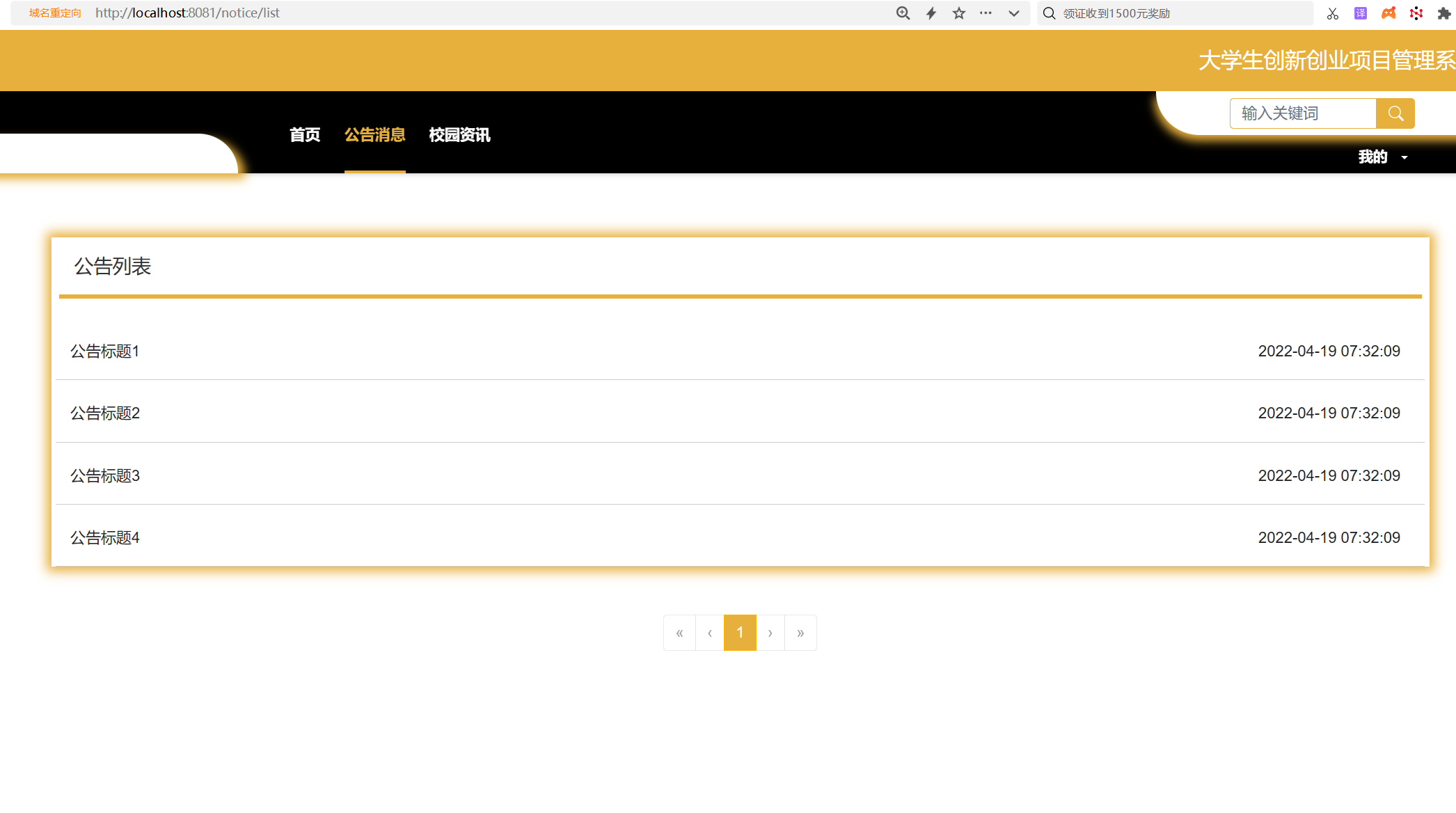Go to 首页 navigation tab
Screen dimensions: 1456x813
(x=305, y=135)
